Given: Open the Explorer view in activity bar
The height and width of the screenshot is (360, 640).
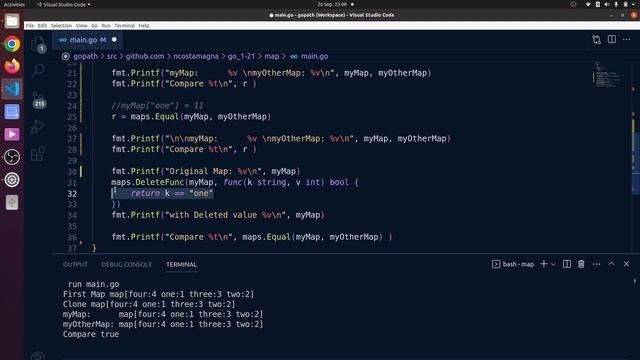Looking at the screenshot, I should click(38, 44).
